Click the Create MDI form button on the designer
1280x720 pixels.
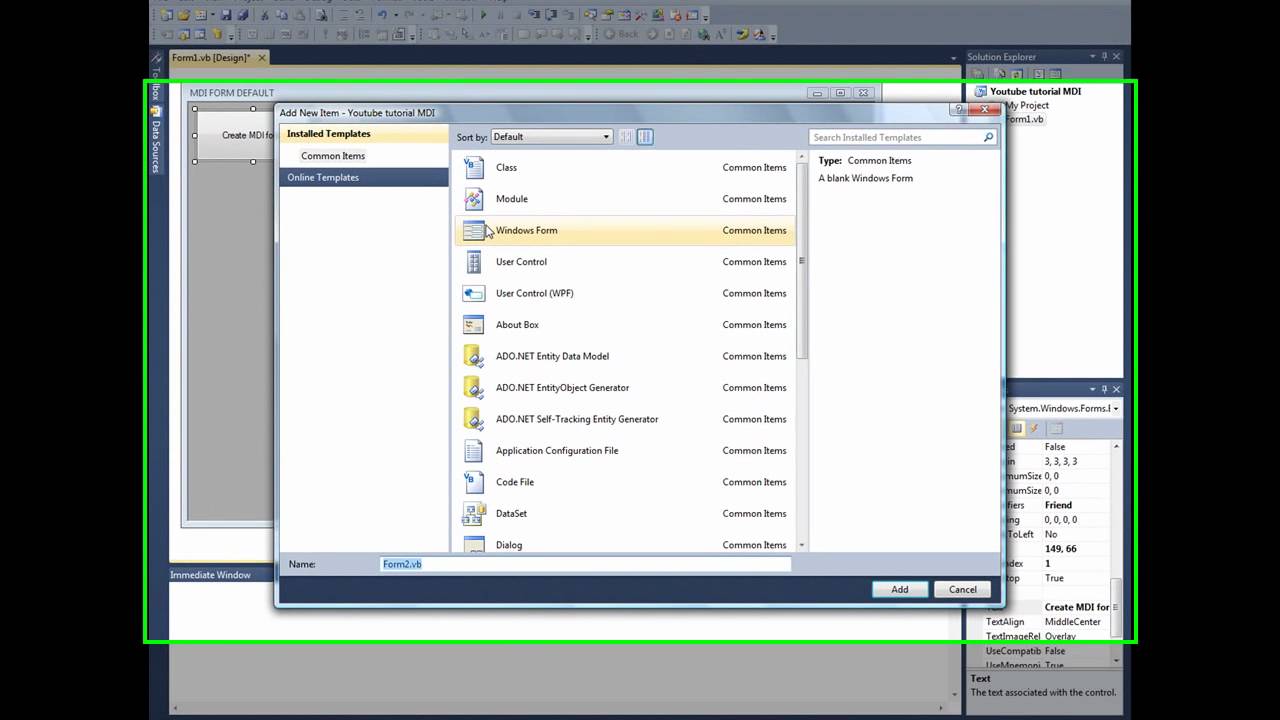tap(235, 135)
